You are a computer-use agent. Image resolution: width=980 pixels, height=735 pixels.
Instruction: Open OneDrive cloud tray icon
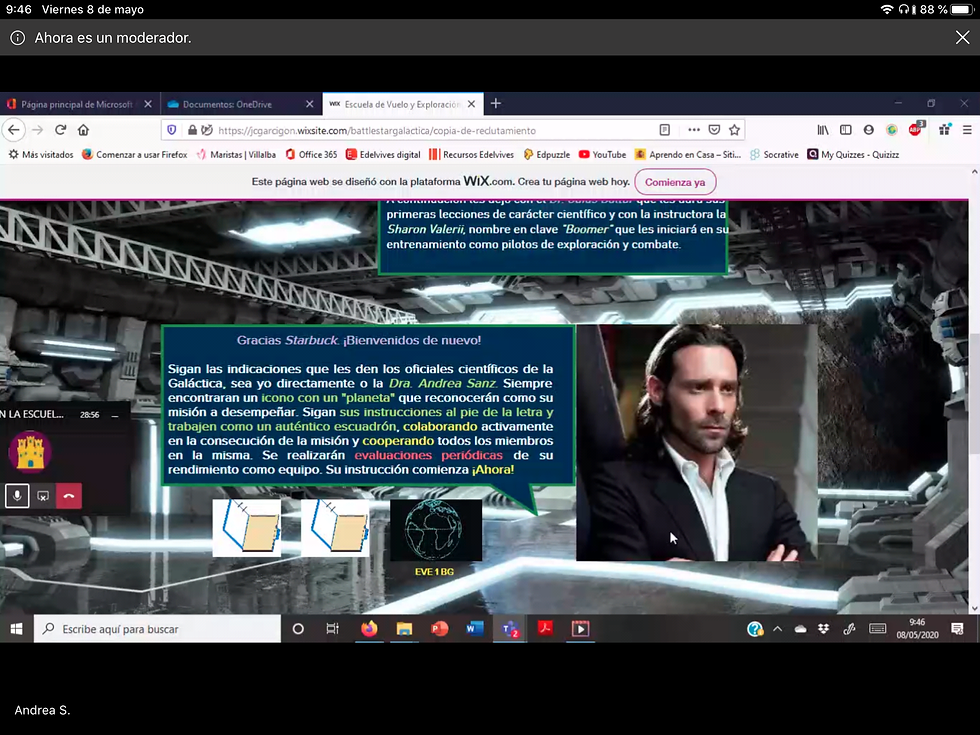(800, 629)
